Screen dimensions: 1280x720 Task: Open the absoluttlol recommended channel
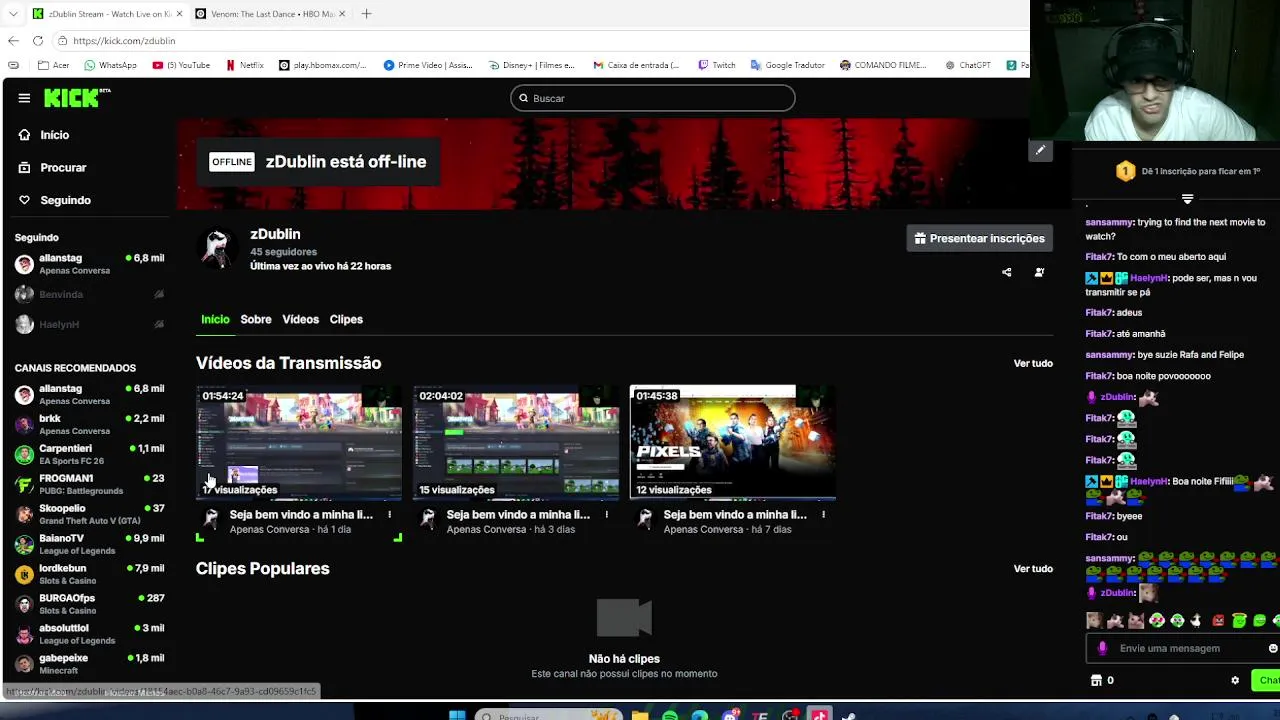89,634
